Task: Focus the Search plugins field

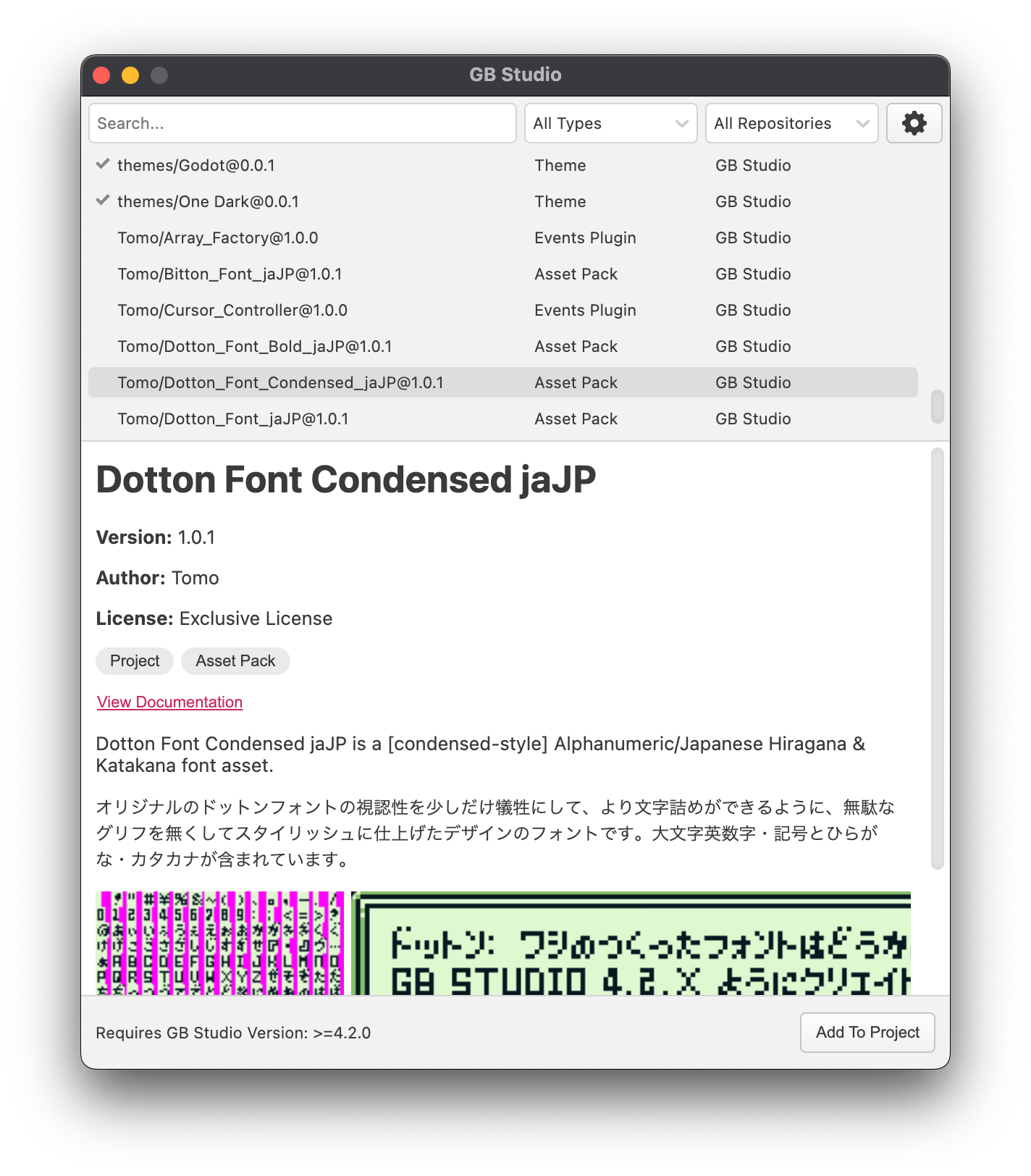Action: point(303,123)
